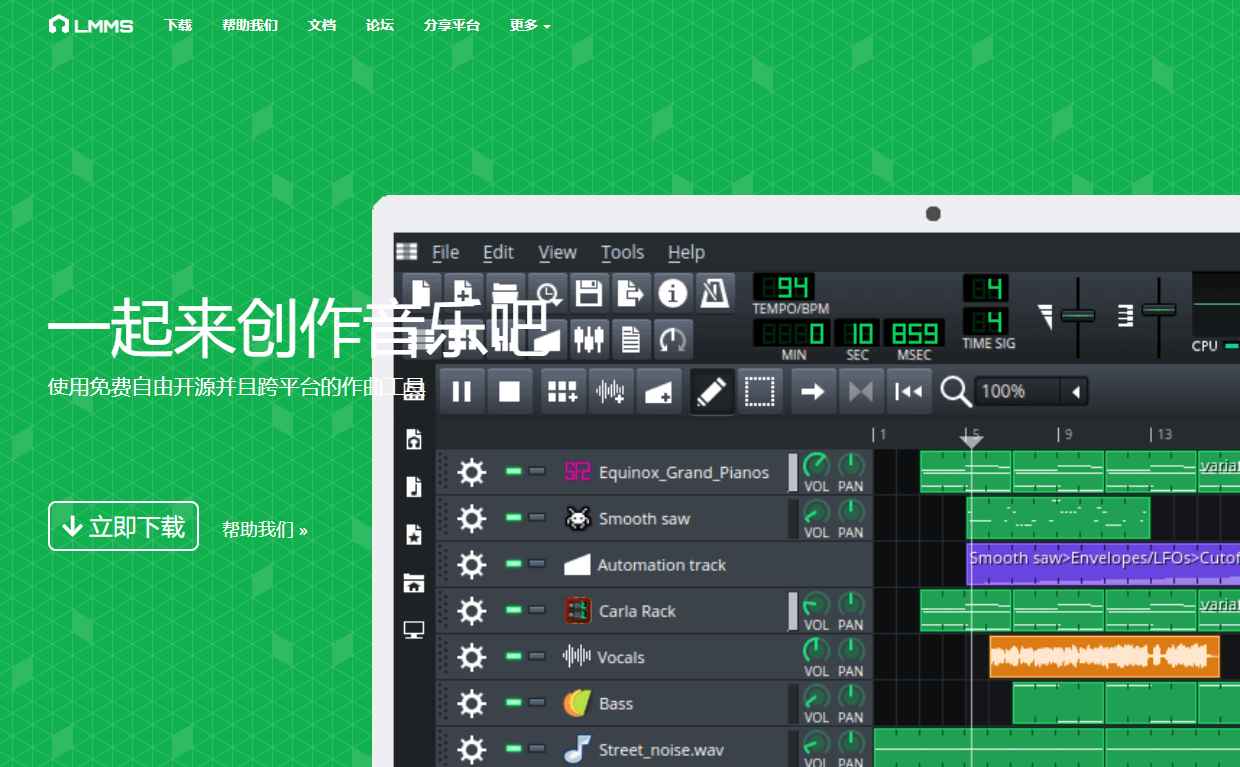Open gear menu for Carla Rack track

(x=472, y=610)
